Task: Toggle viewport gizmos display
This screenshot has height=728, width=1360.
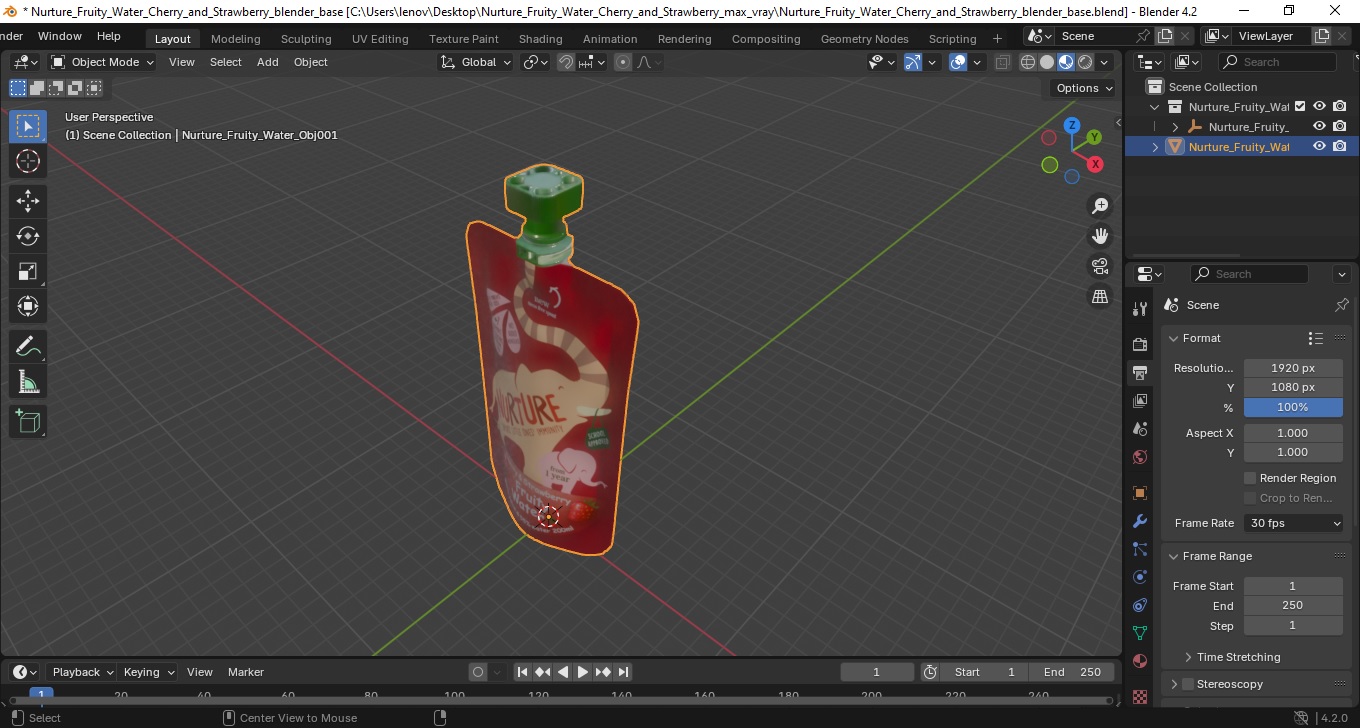Action: [x=913, y=62]
